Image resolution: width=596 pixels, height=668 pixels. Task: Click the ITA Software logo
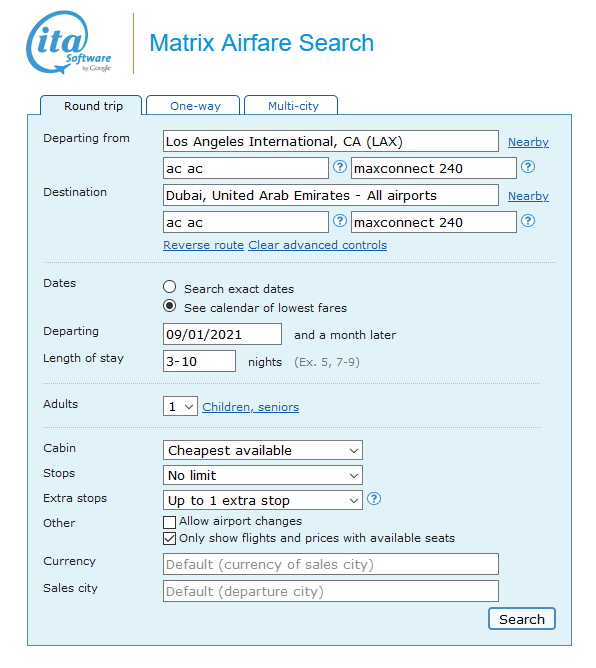click(x=69, y=43)
